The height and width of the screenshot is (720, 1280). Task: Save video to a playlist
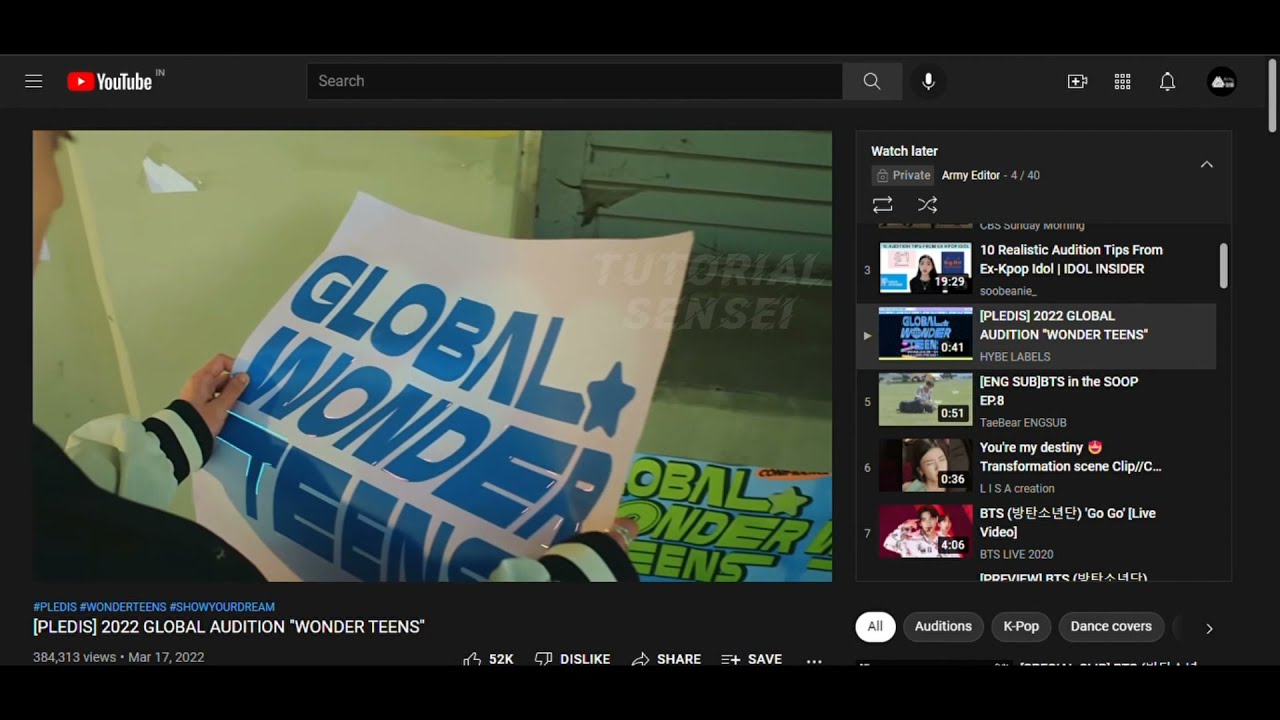(x=752, y=659)
